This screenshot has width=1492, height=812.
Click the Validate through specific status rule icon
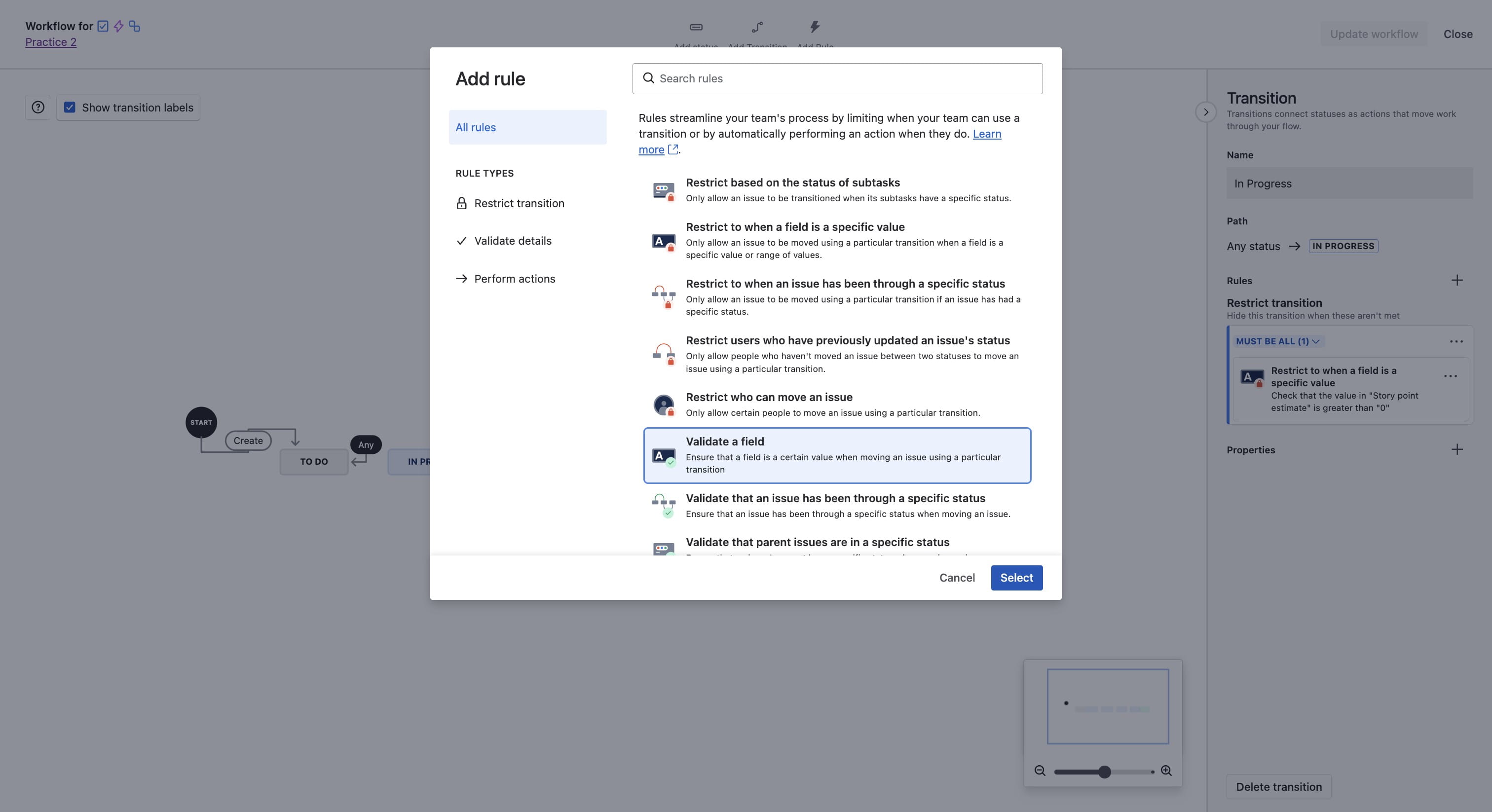(664, 506)
